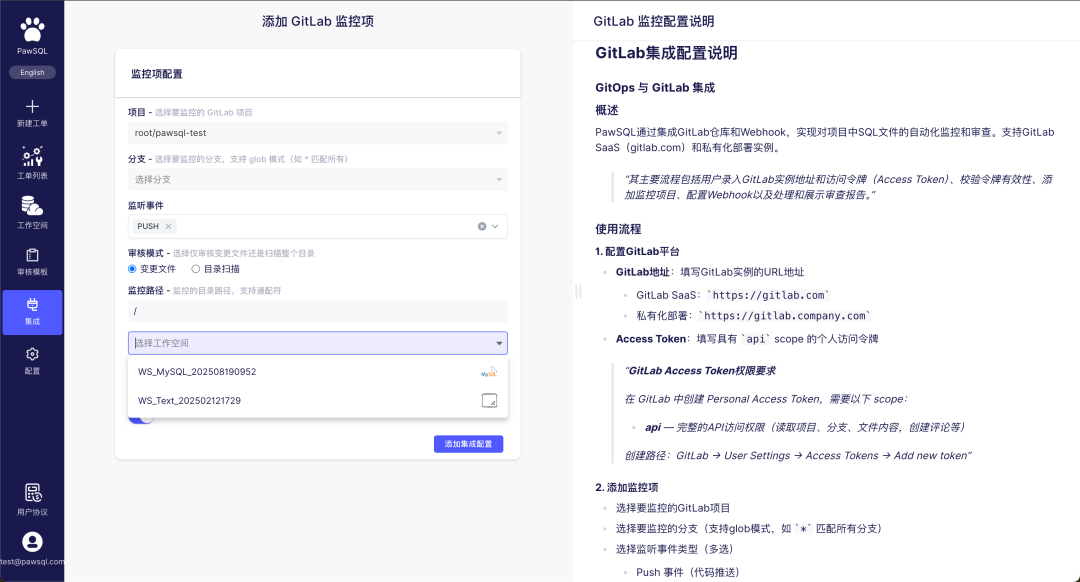The height and width of the screenshot is (582, 1080).
Task: Switch language with the English button
Action: click(32, 72)
